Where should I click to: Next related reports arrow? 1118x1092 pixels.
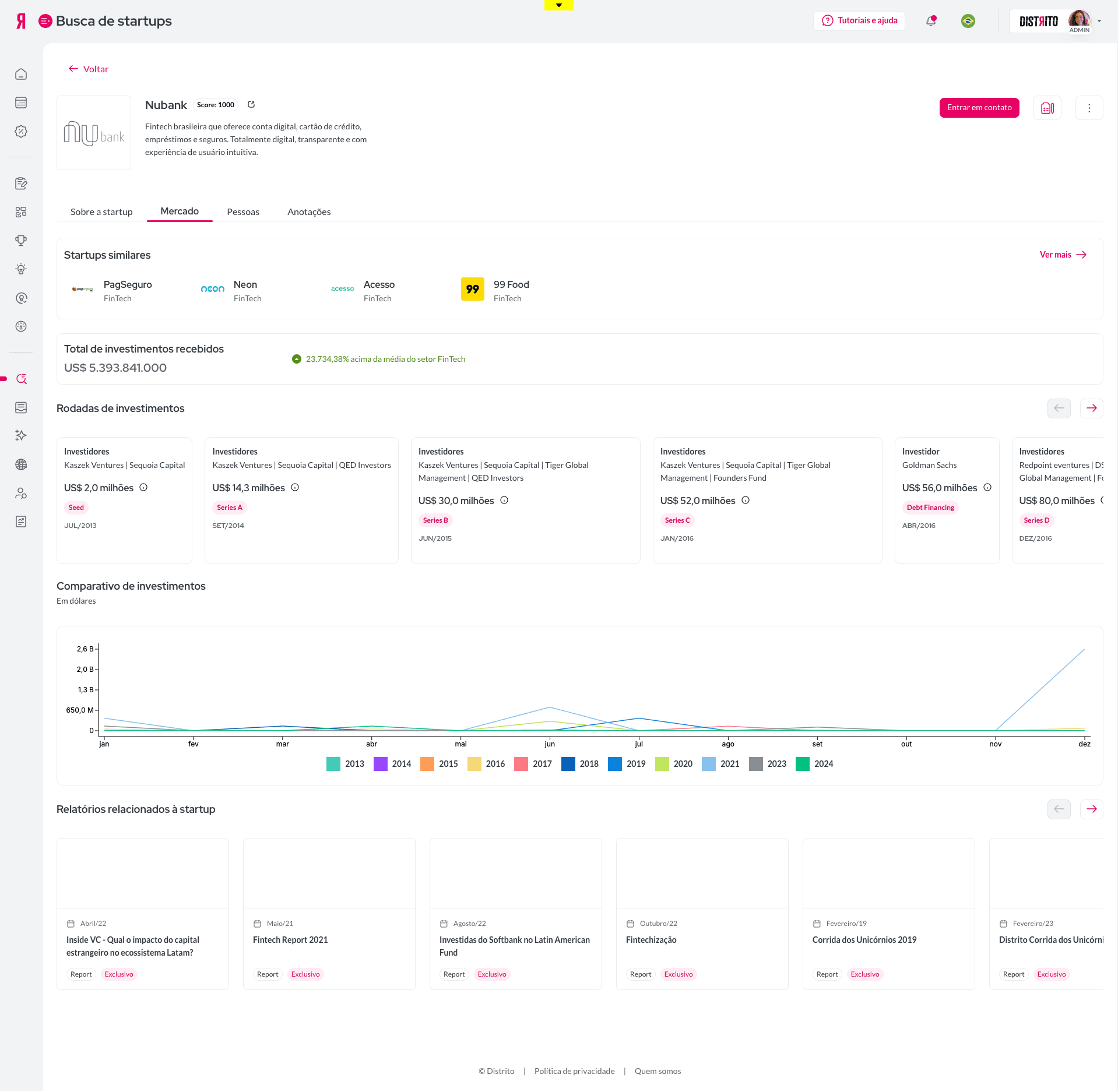(1092, 809)
